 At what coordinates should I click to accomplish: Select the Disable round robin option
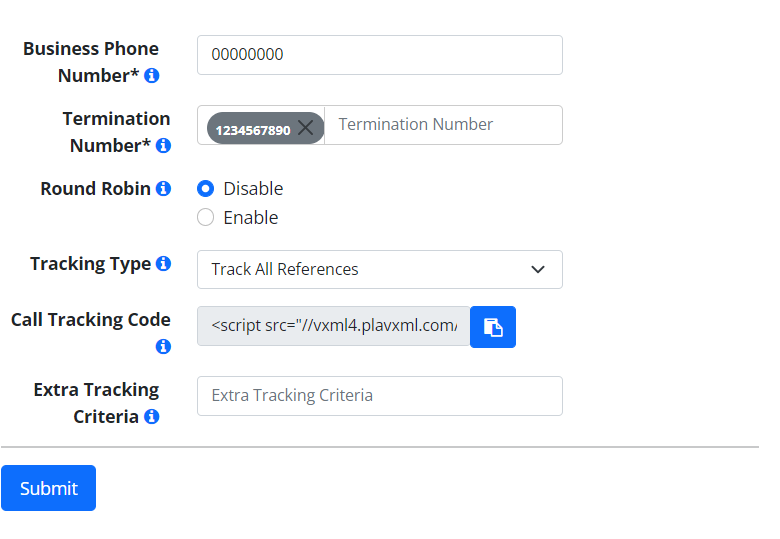(x=205, y=188)
